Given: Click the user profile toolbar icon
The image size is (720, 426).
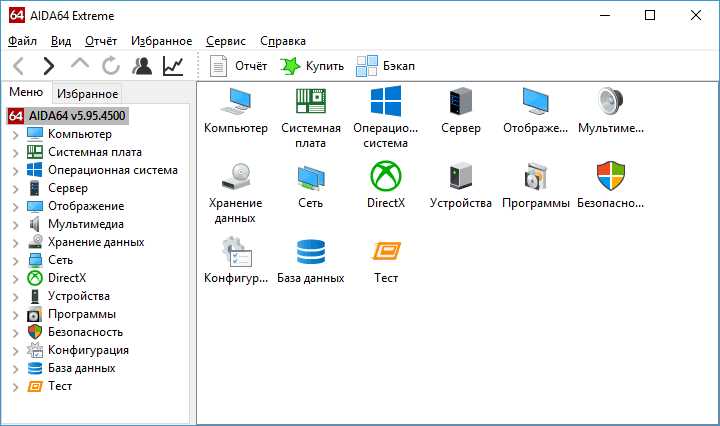Looking at the screenshot, I should click(x=142, y=66).
